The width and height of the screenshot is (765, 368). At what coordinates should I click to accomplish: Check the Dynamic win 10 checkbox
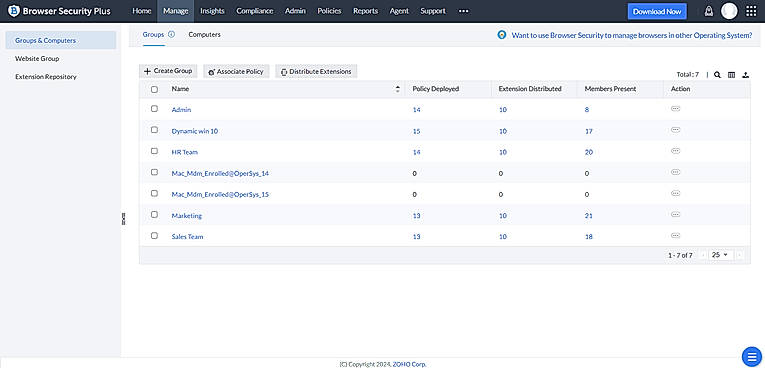click(154, 130)
